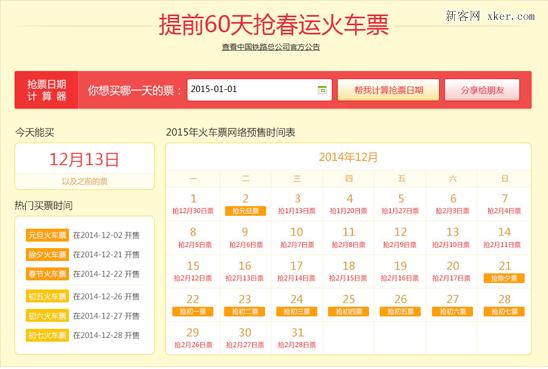Select calendar day 5 with 抢1月27日票
Viewport: 548px width, 369px height.
click(401, 204)
